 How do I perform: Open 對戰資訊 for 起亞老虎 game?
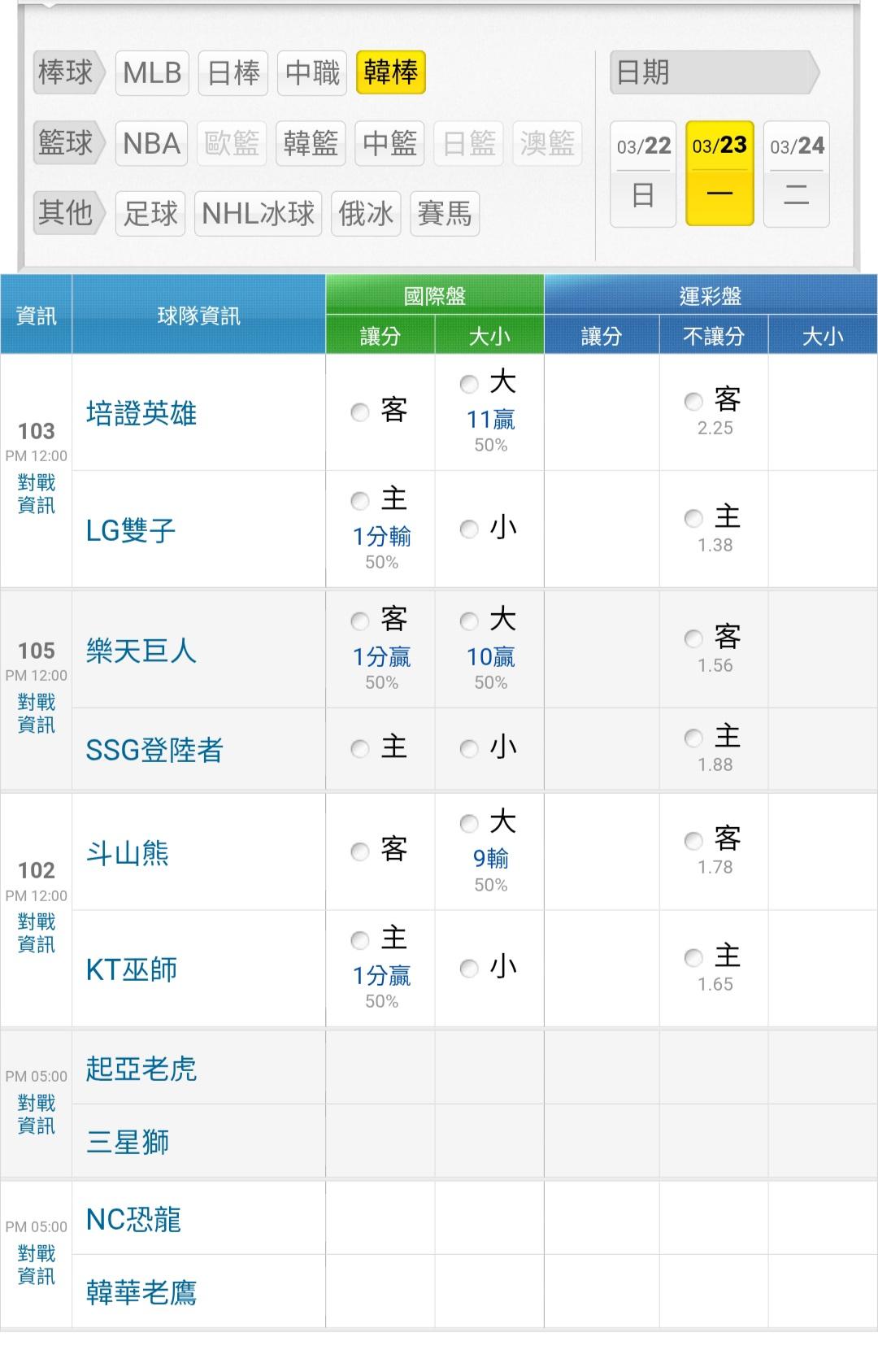click(x=37, y=1114)
